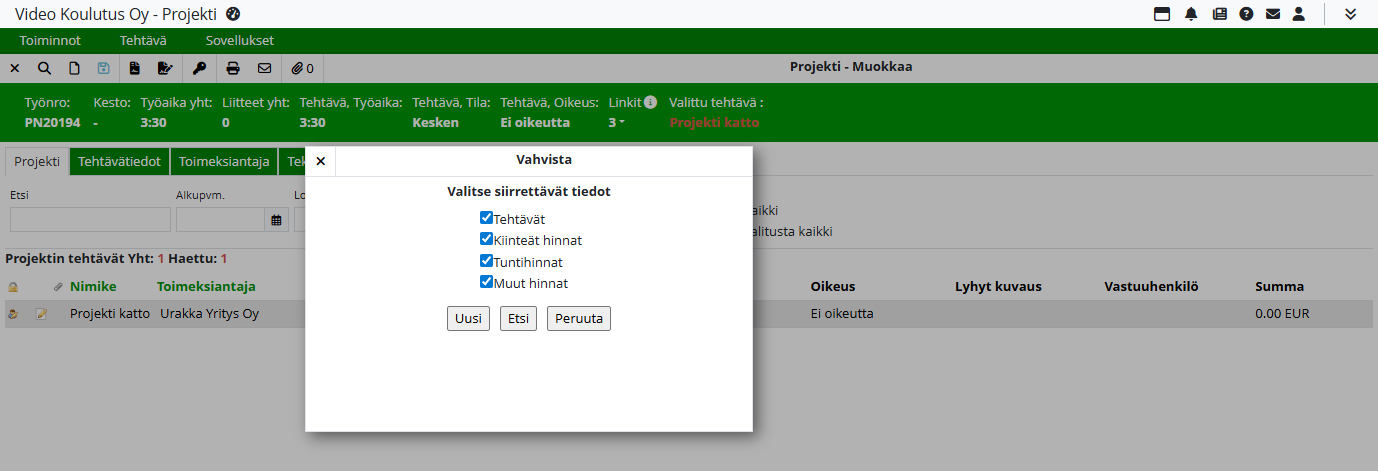Image resolution: width=1378 pixels, height=471 pixels.
Task: Open the help question mark icon
Action: click(x=1246, y=14)
